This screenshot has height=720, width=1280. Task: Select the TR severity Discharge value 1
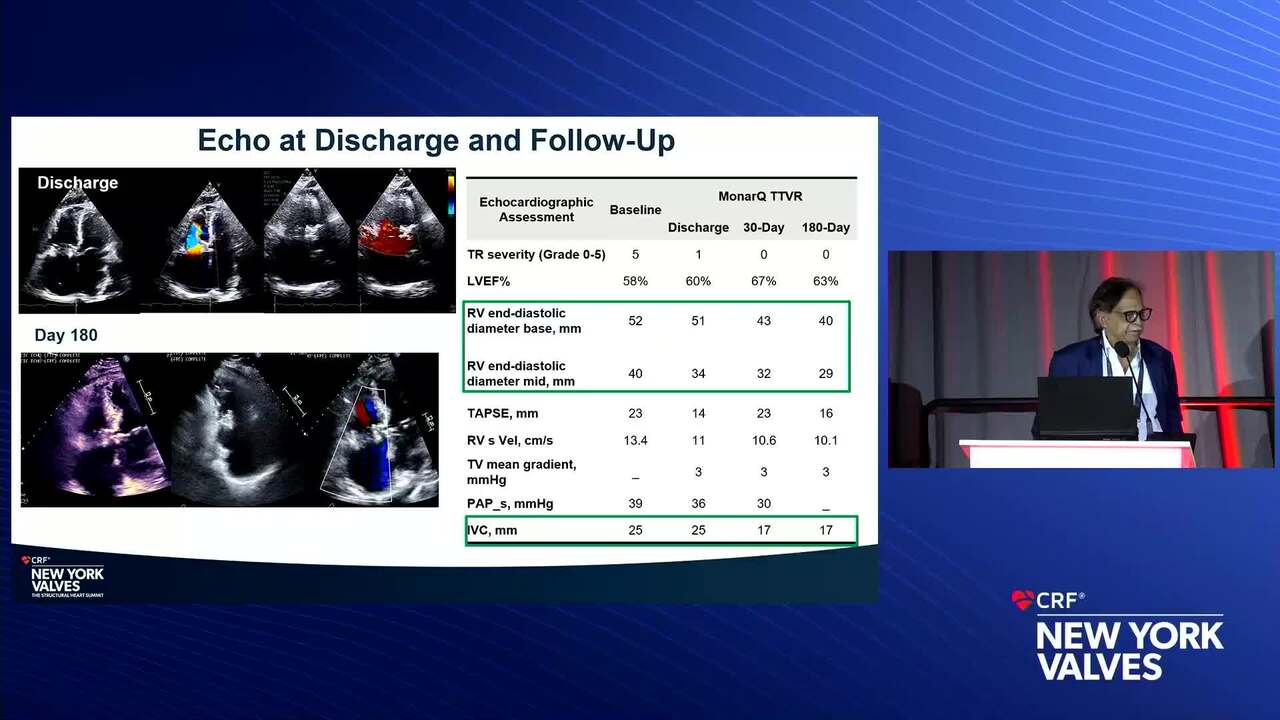(698, 255)
